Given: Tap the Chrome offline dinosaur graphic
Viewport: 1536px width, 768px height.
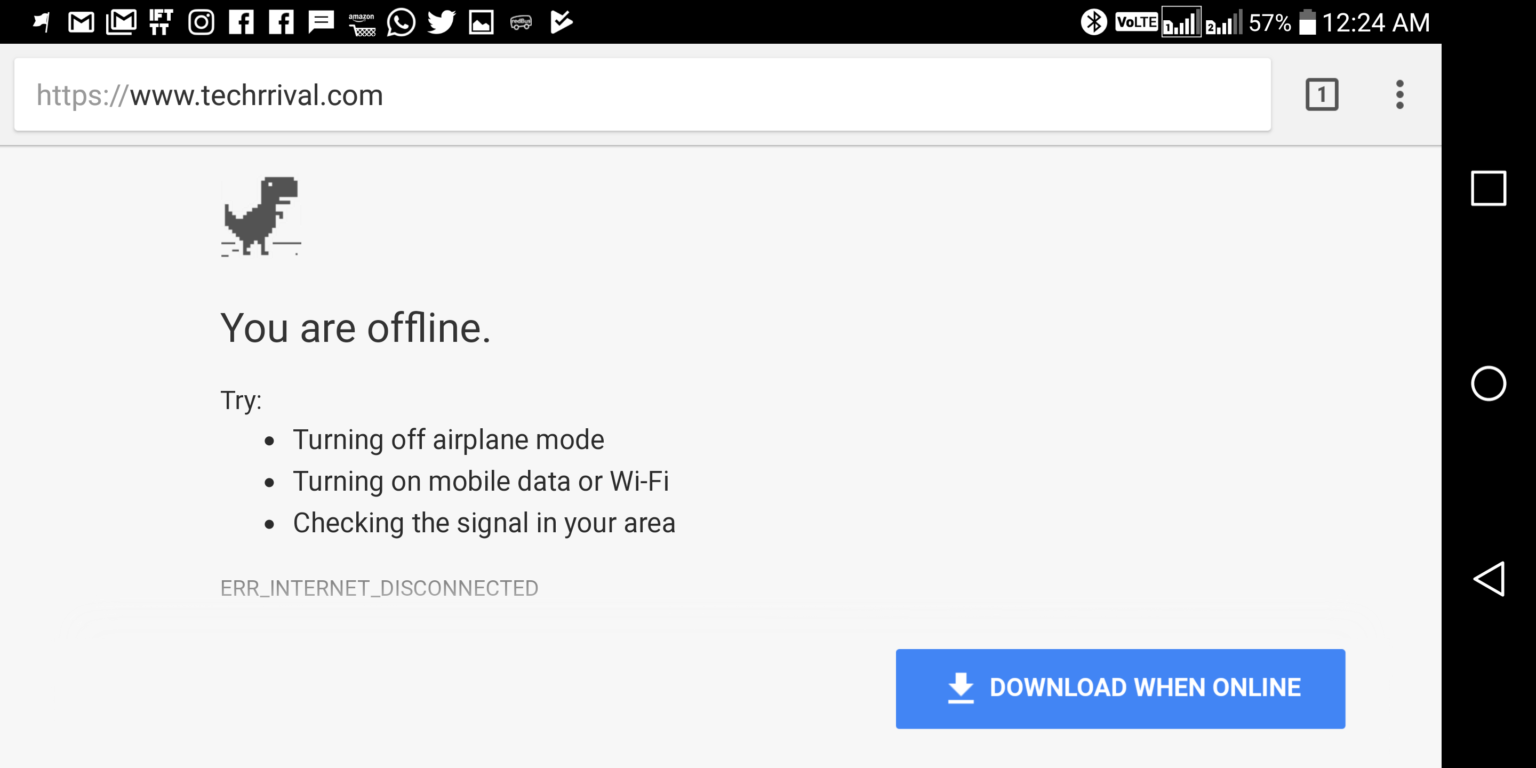Looking at the screenshot, I should click(x=261, y=215).
